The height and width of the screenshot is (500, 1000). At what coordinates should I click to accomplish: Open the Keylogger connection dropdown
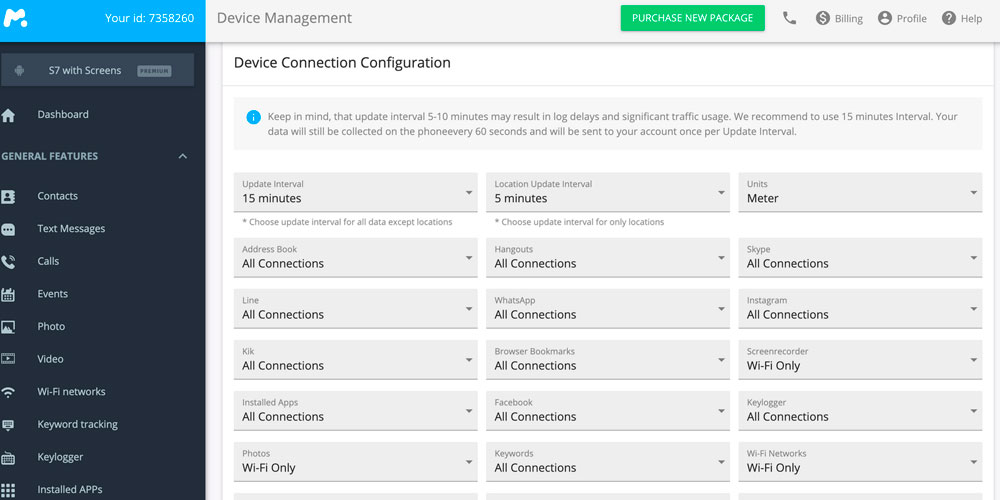point(860,411)
